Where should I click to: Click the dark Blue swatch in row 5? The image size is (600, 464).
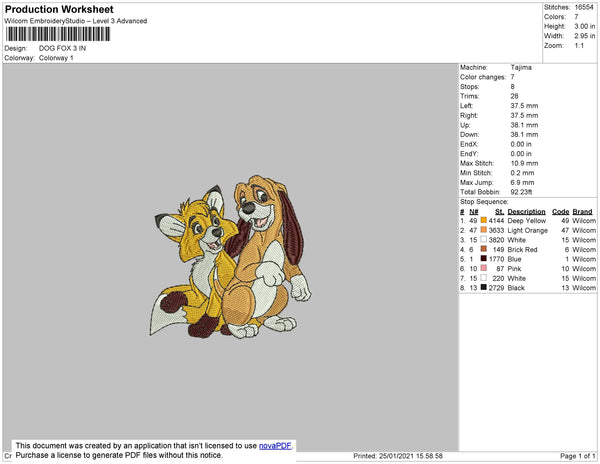point(484,258)
